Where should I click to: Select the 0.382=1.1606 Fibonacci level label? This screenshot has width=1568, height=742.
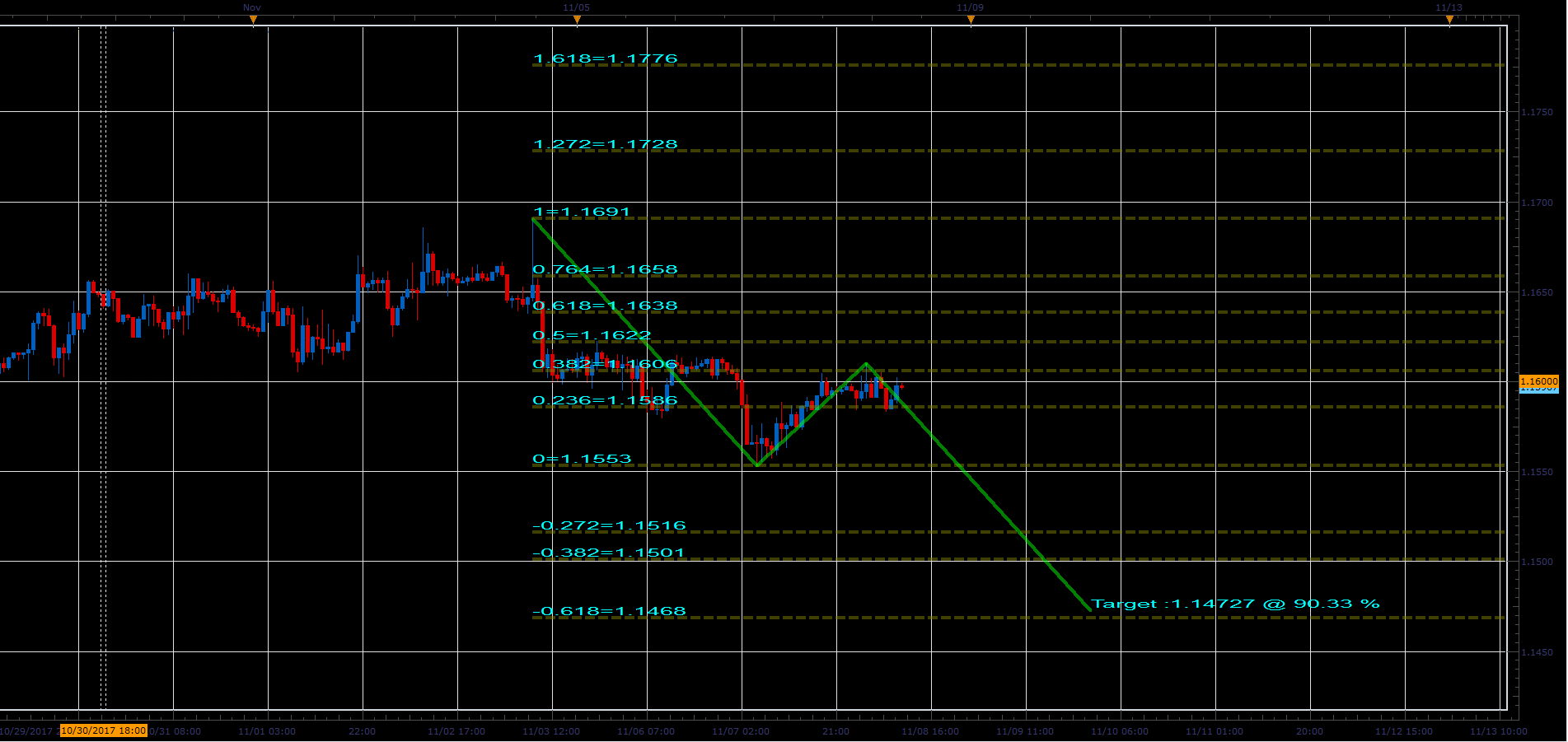[606, 364]
